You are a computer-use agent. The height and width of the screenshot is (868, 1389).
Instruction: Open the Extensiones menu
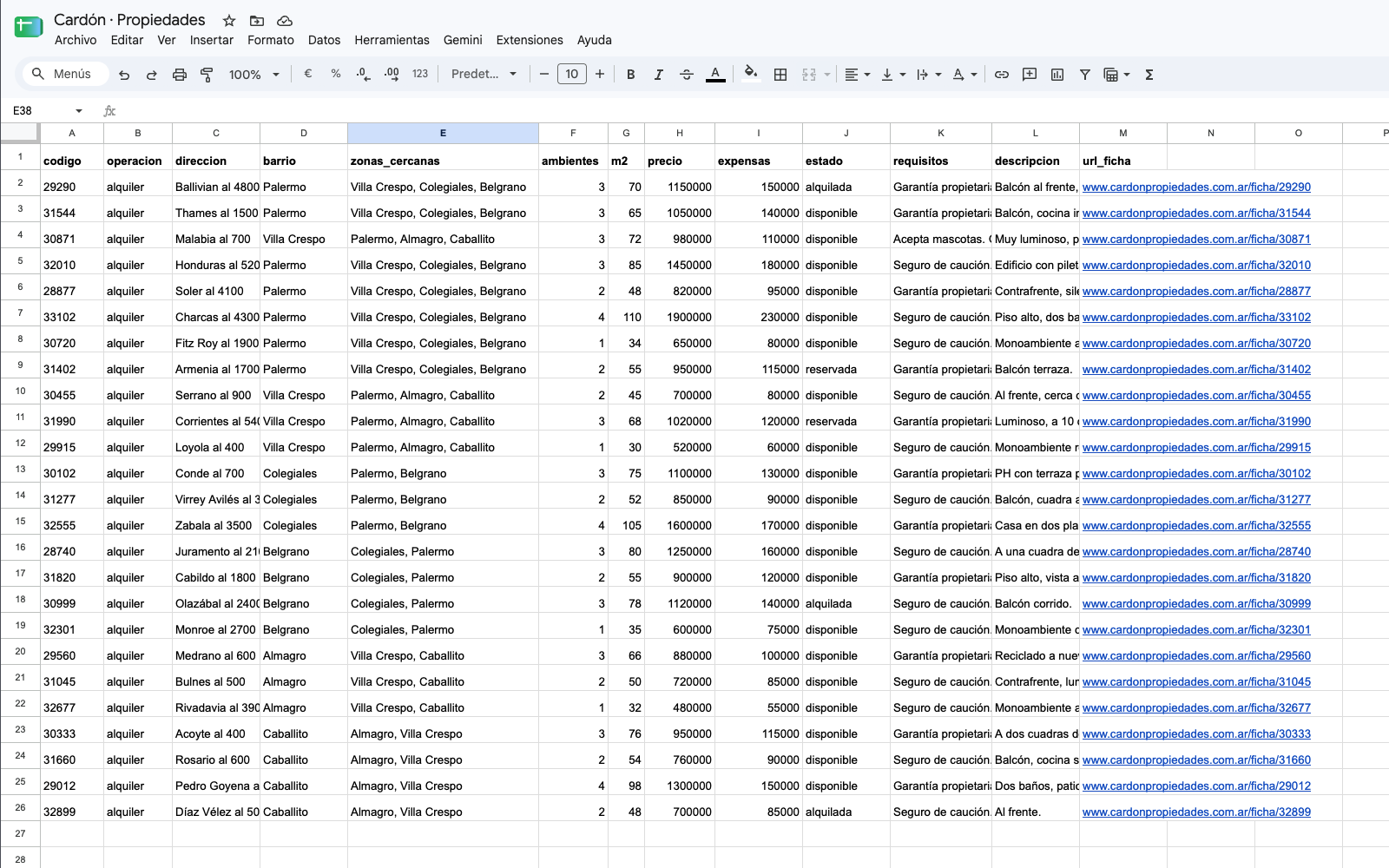[x=530, y=40]
